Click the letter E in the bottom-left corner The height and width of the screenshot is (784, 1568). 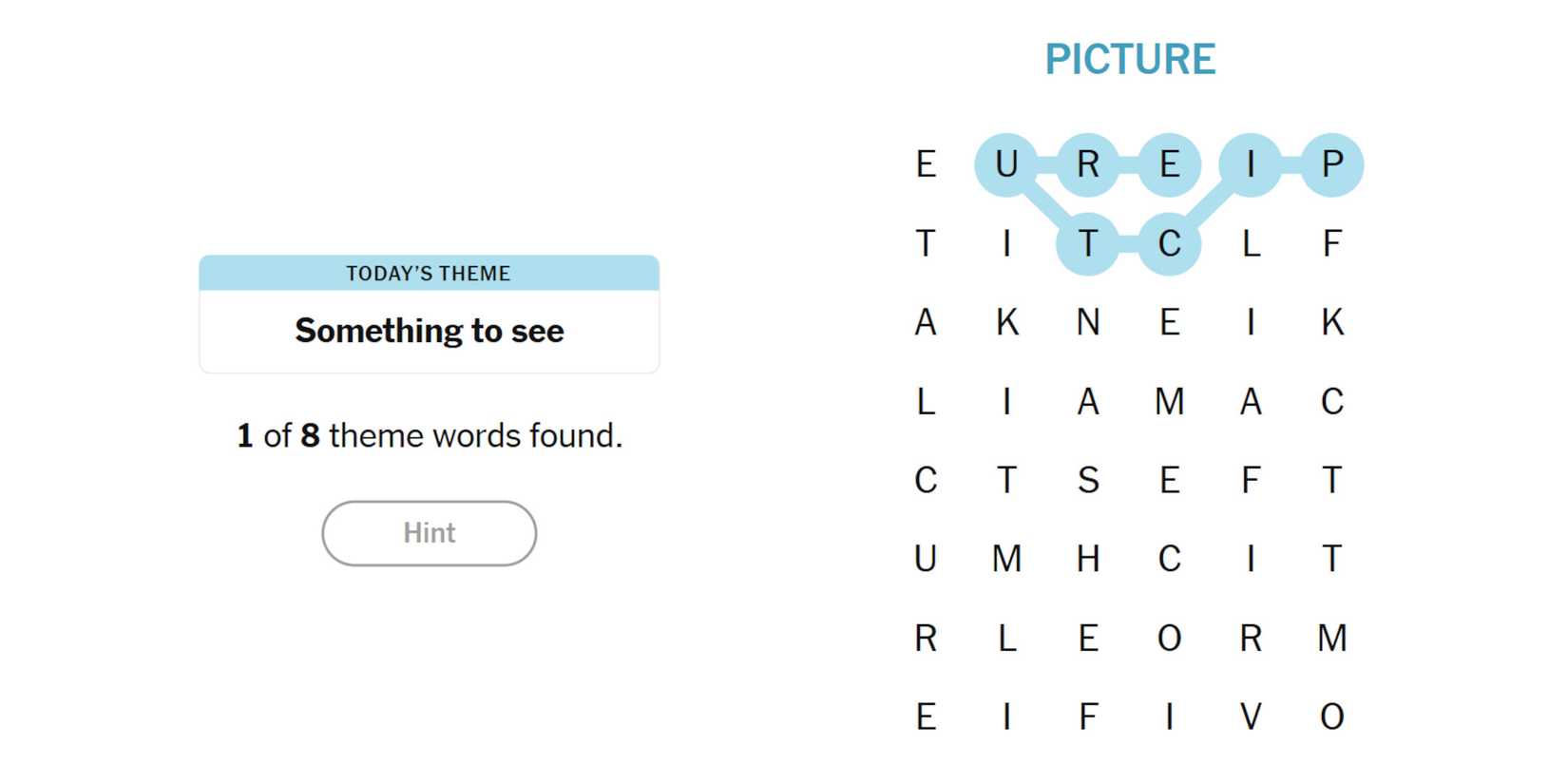pos(926,717)
